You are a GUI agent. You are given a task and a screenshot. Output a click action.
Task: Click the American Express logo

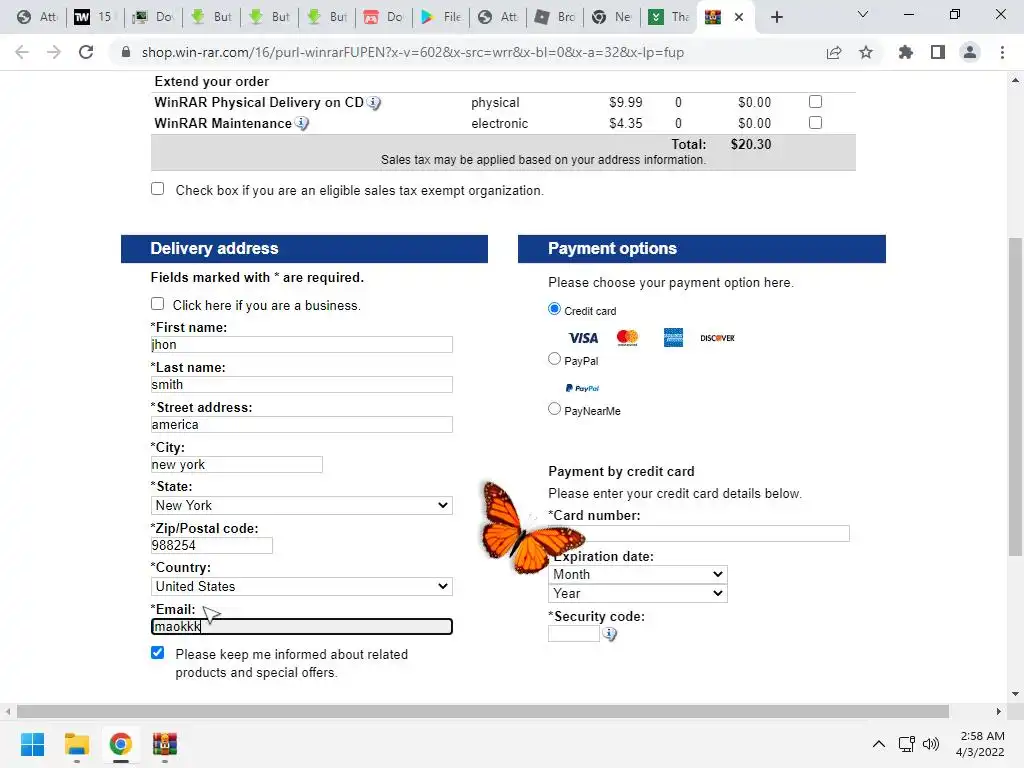(673, 338)
